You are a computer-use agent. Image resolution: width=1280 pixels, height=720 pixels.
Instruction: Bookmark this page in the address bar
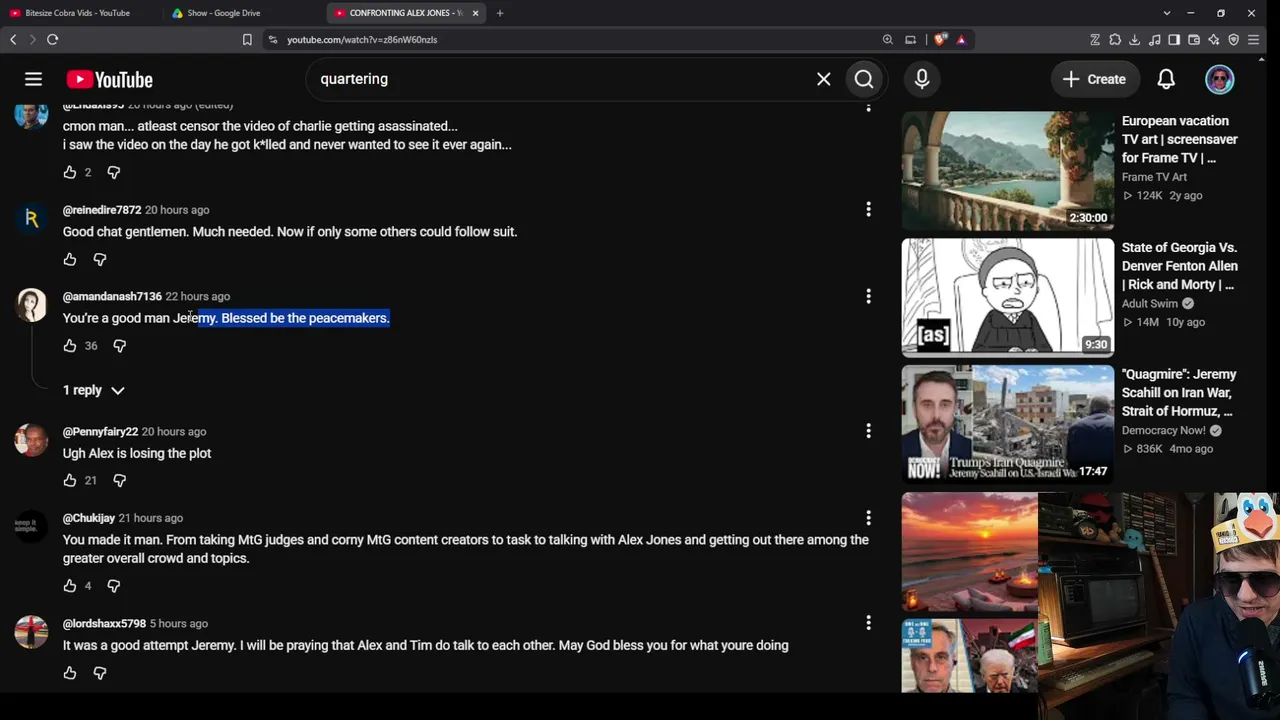(x=247, y=40)
